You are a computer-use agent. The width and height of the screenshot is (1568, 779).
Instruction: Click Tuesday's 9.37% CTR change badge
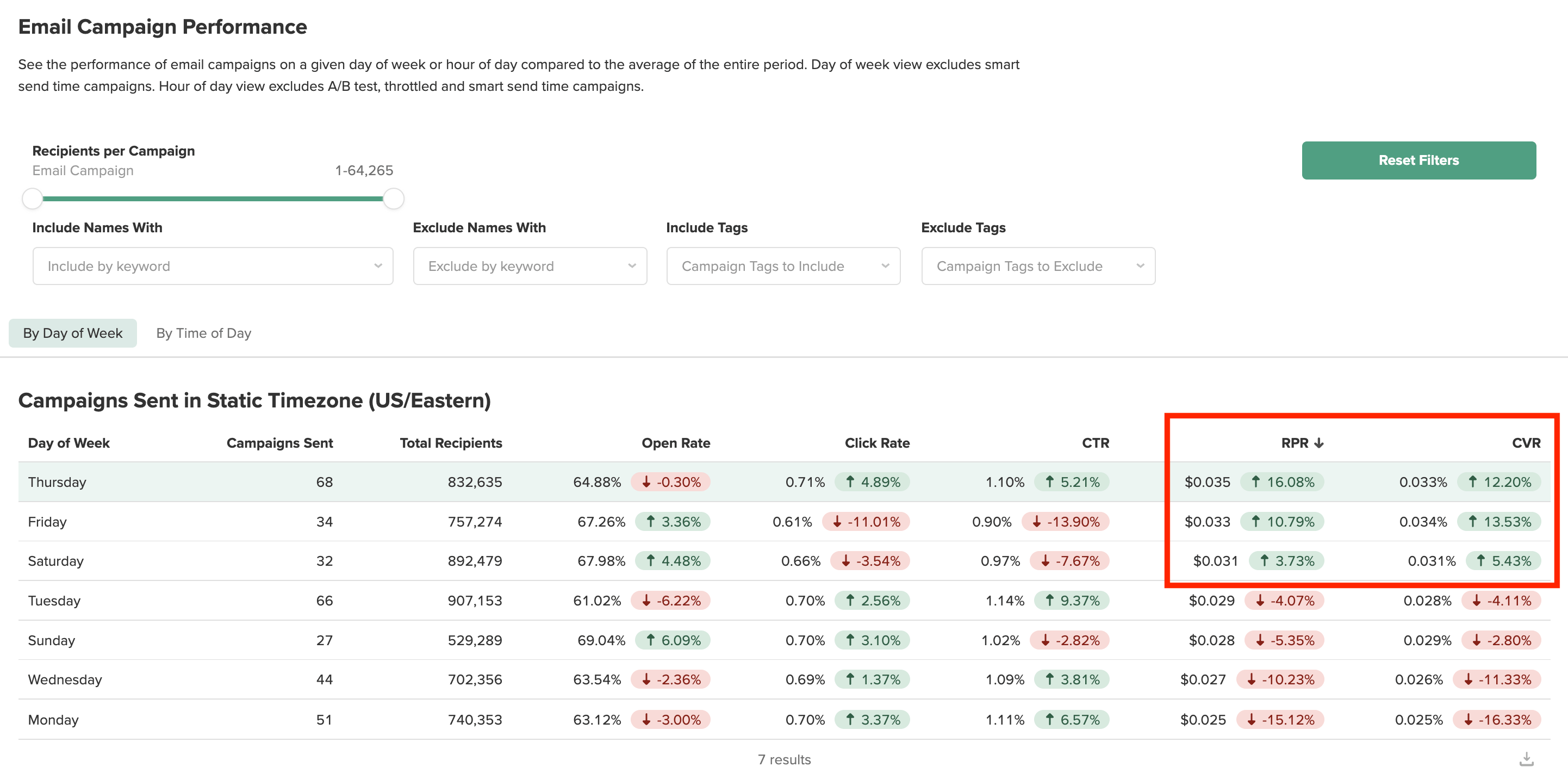[x=1071, y=601]
